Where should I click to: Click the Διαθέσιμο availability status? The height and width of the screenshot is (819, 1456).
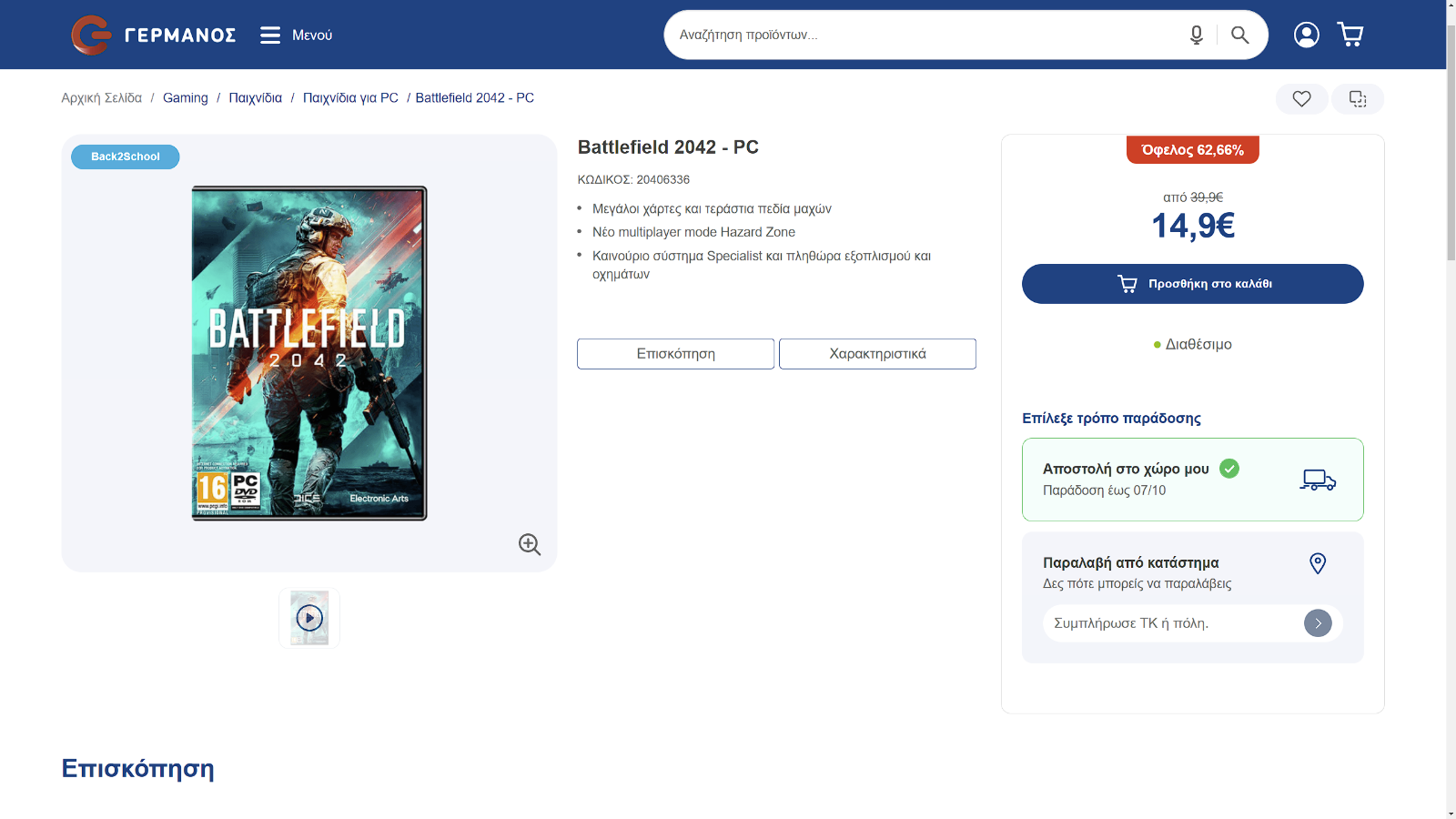pyautogui.click(x=1193, y=344)
